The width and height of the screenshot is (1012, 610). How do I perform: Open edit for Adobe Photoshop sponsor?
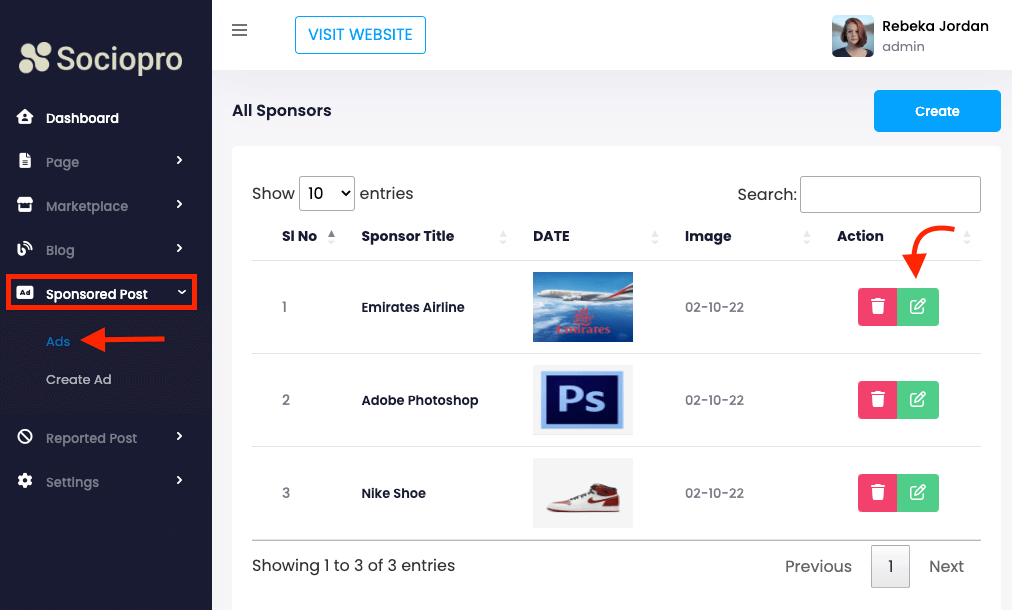918,400
